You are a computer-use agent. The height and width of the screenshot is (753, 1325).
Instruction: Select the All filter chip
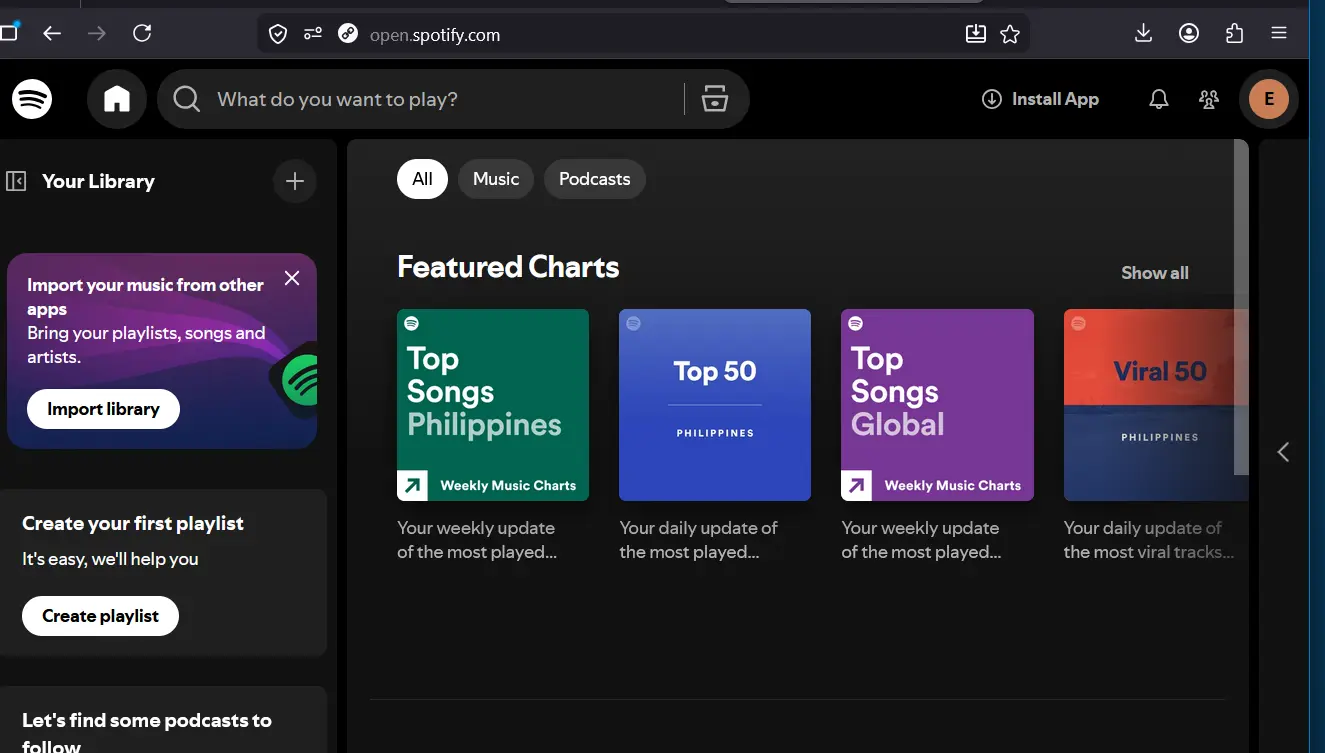coord(422,179)
